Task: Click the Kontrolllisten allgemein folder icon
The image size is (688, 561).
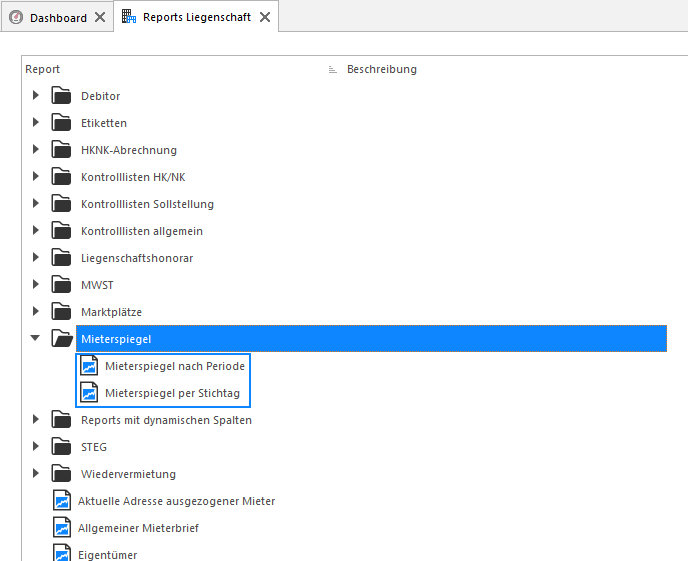Action: [x=61, y=230]
